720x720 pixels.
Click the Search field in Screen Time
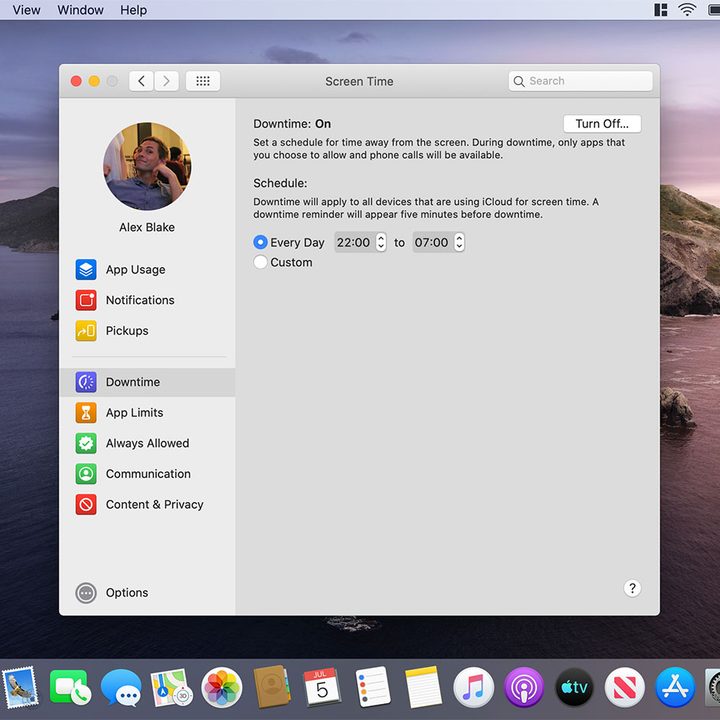click(580, 81)
